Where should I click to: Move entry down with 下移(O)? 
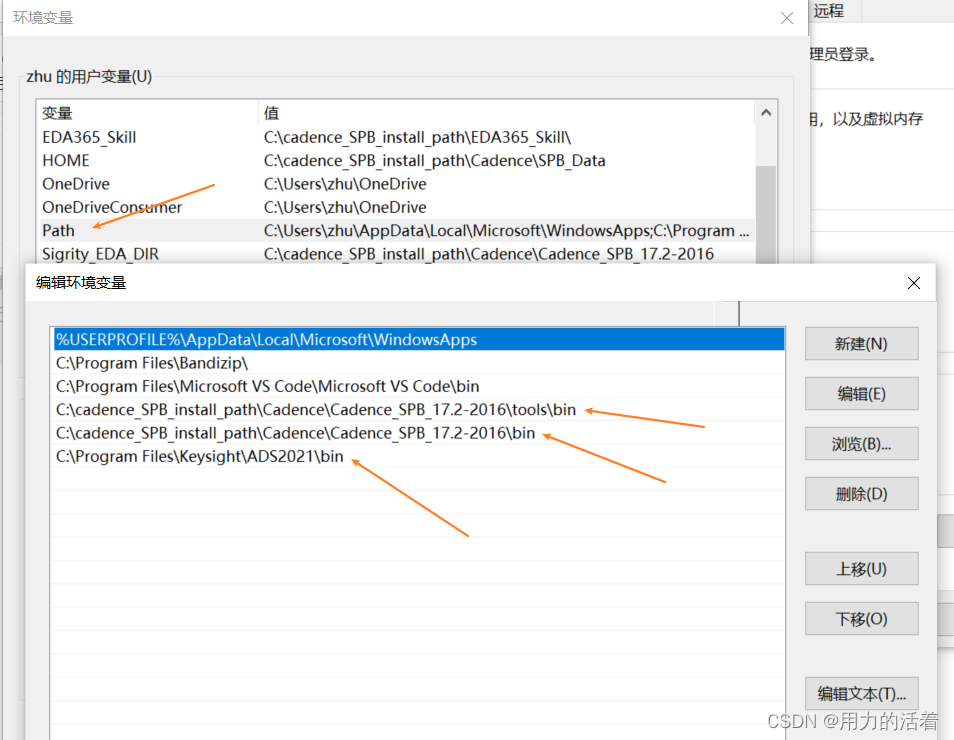(x=861, y=619)
